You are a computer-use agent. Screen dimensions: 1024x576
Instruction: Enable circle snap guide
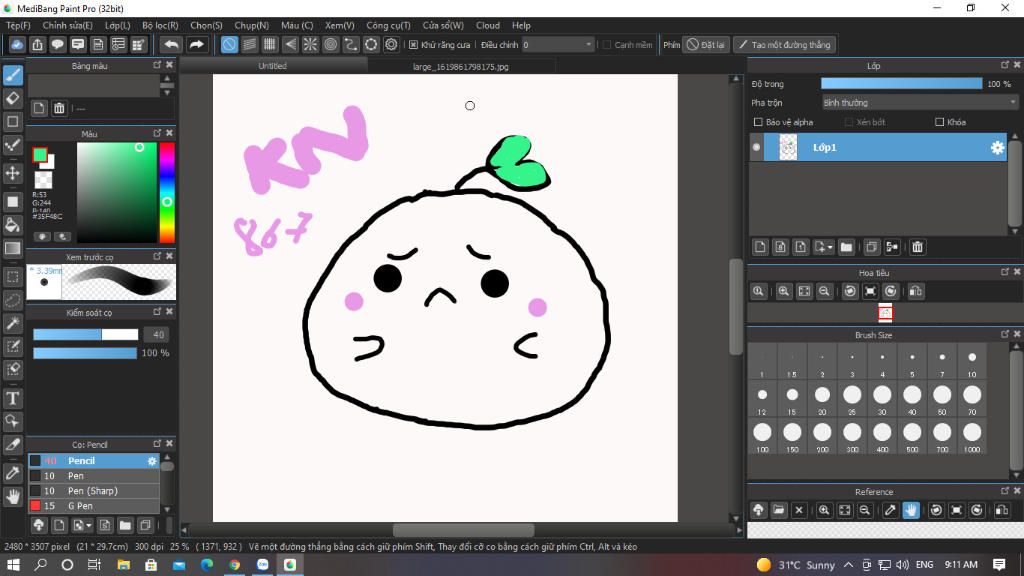(330, 44)
